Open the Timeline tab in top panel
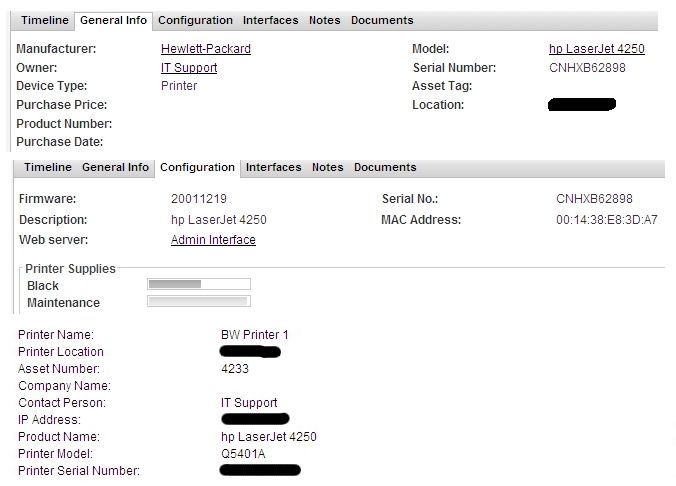 click(45, 20)
